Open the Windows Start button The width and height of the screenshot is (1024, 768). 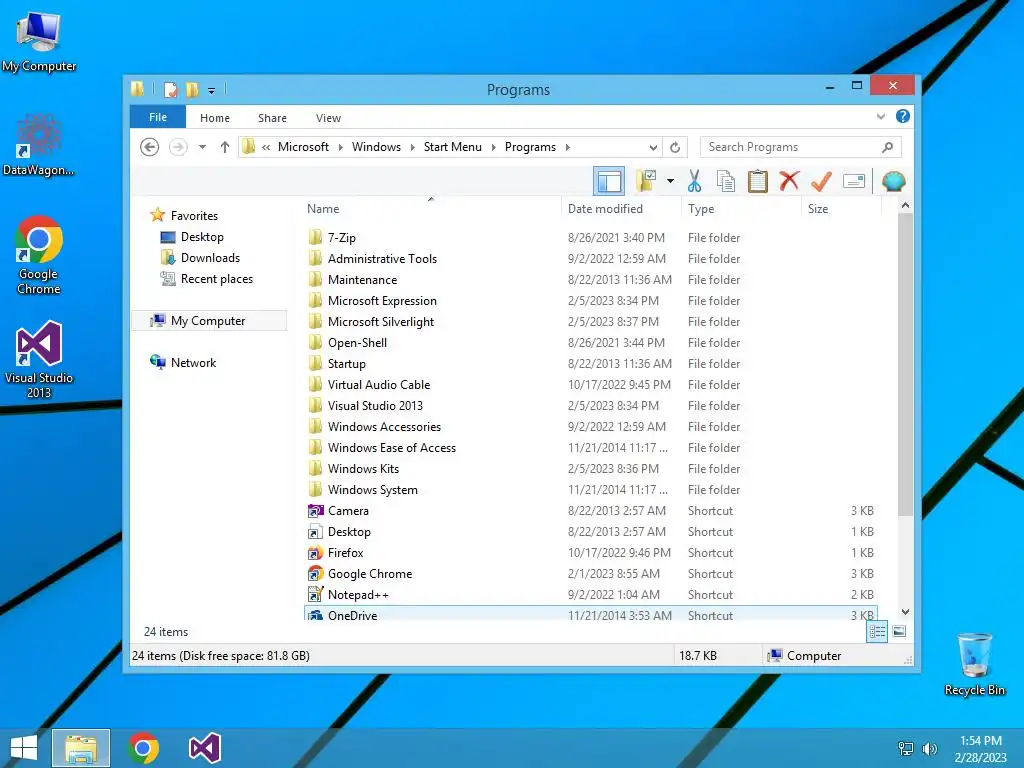click(x=24, y=748)
